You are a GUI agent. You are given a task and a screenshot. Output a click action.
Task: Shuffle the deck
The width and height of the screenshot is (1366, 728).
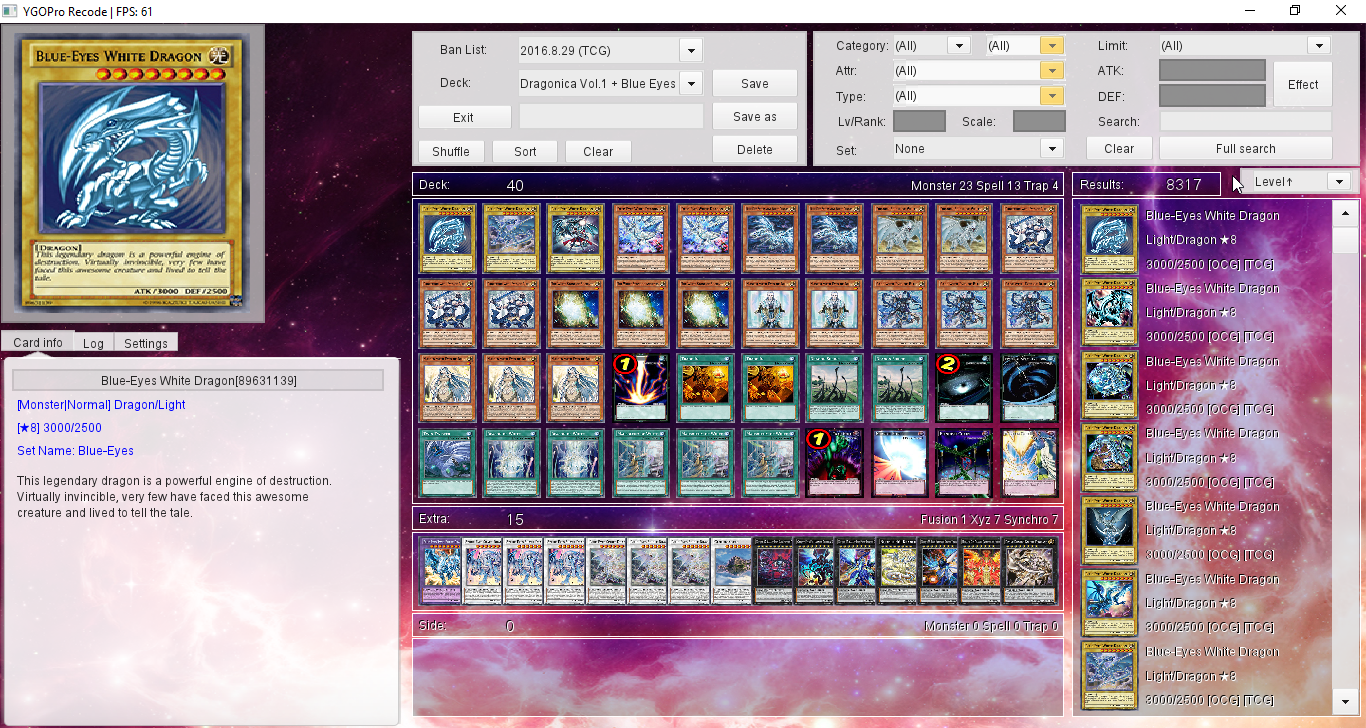[x=451, y=152]
